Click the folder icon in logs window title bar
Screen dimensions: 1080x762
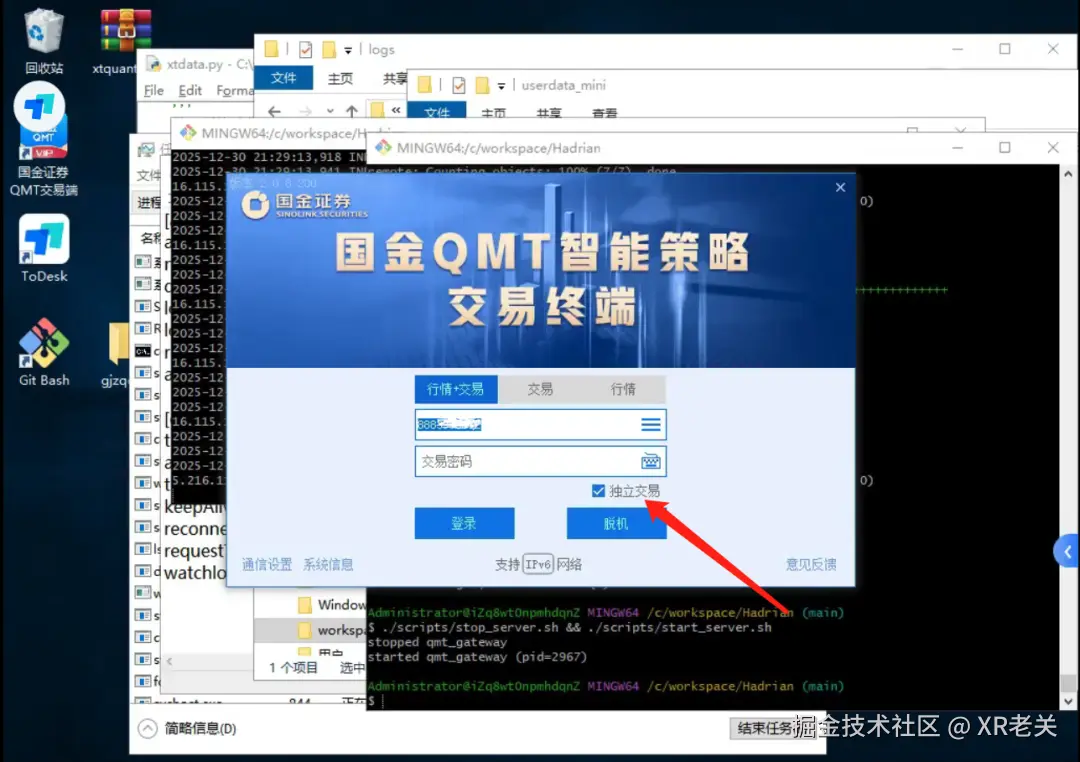(271, 49)
